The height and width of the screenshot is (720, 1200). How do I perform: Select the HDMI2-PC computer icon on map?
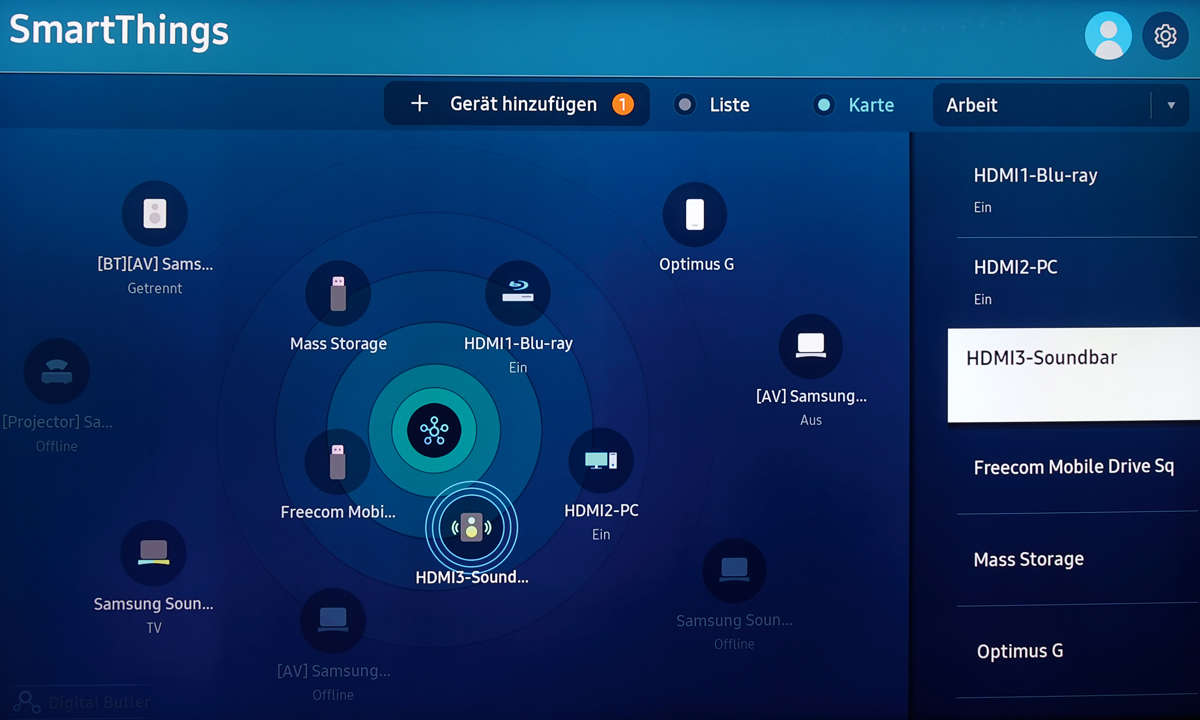pyautogui.click(x=601, y=460)
